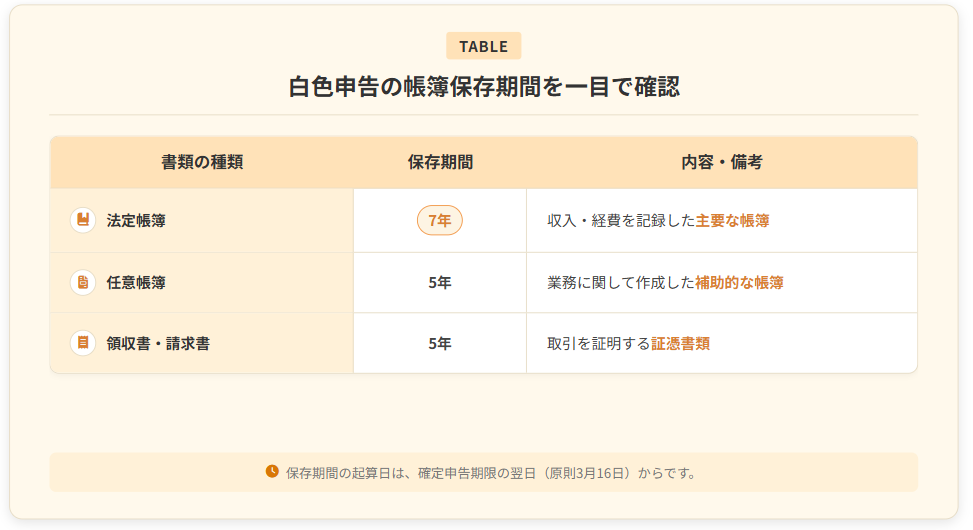Click the 7年 pill badge
973x530 pixels.
[439, 220]
